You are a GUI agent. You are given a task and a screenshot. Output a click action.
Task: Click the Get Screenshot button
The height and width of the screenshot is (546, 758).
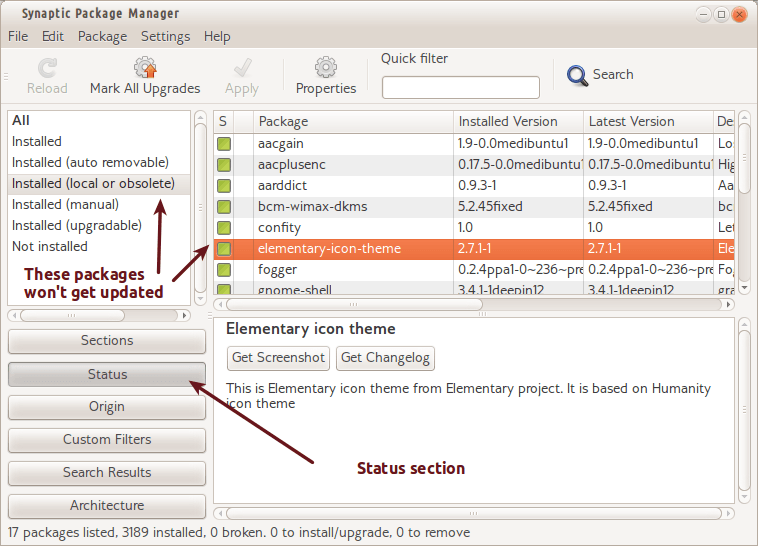pos(278,357)
